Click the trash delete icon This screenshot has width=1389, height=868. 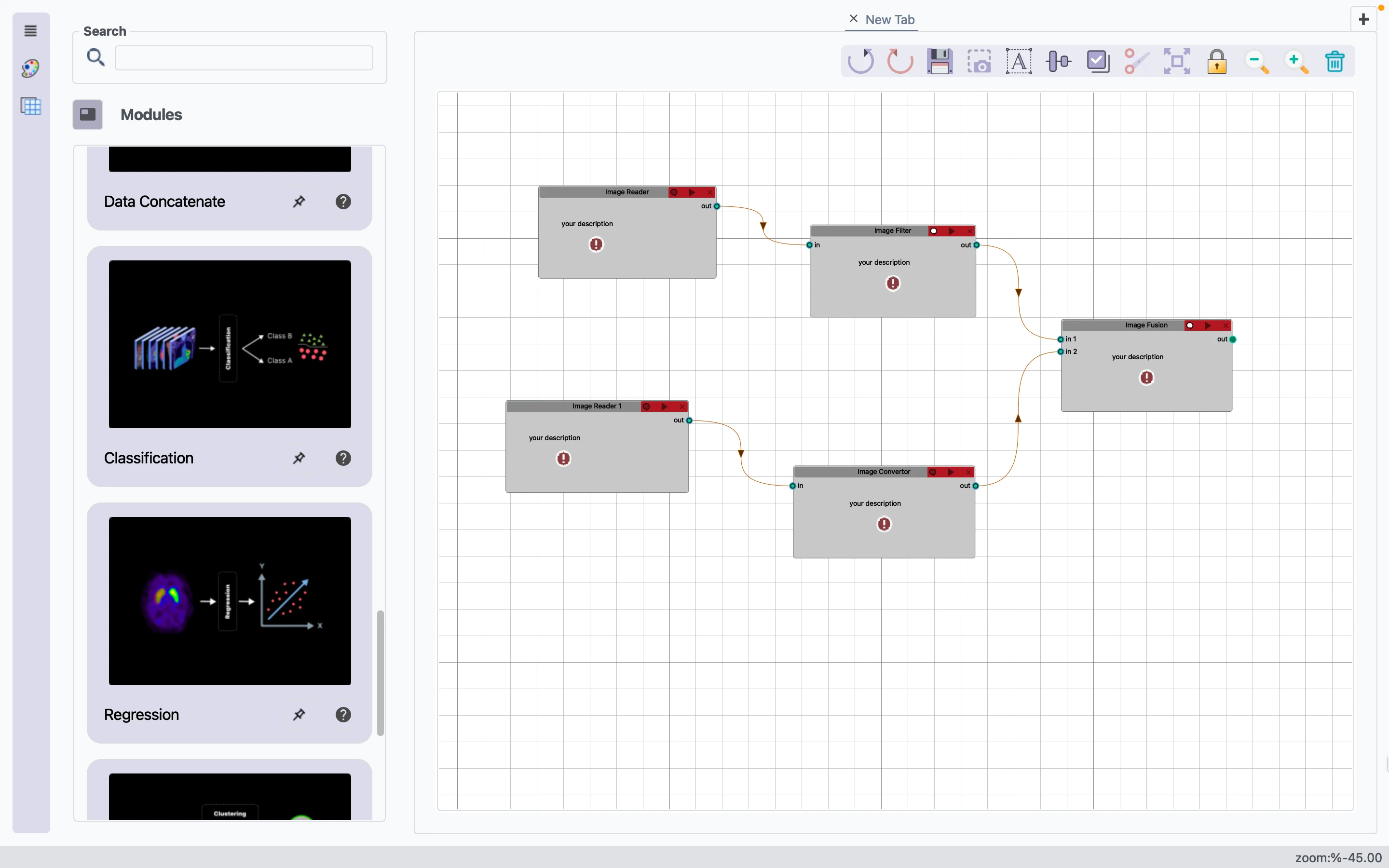point(1335,61)
